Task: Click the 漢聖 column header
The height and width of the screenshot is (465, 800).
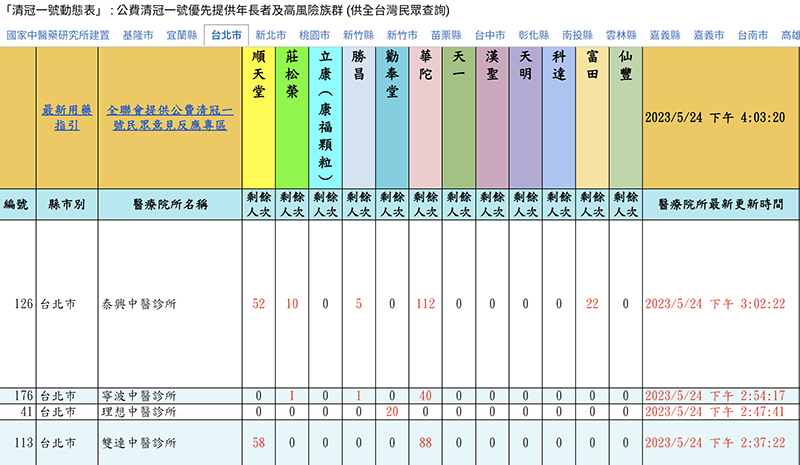Action: pos(492,117)
